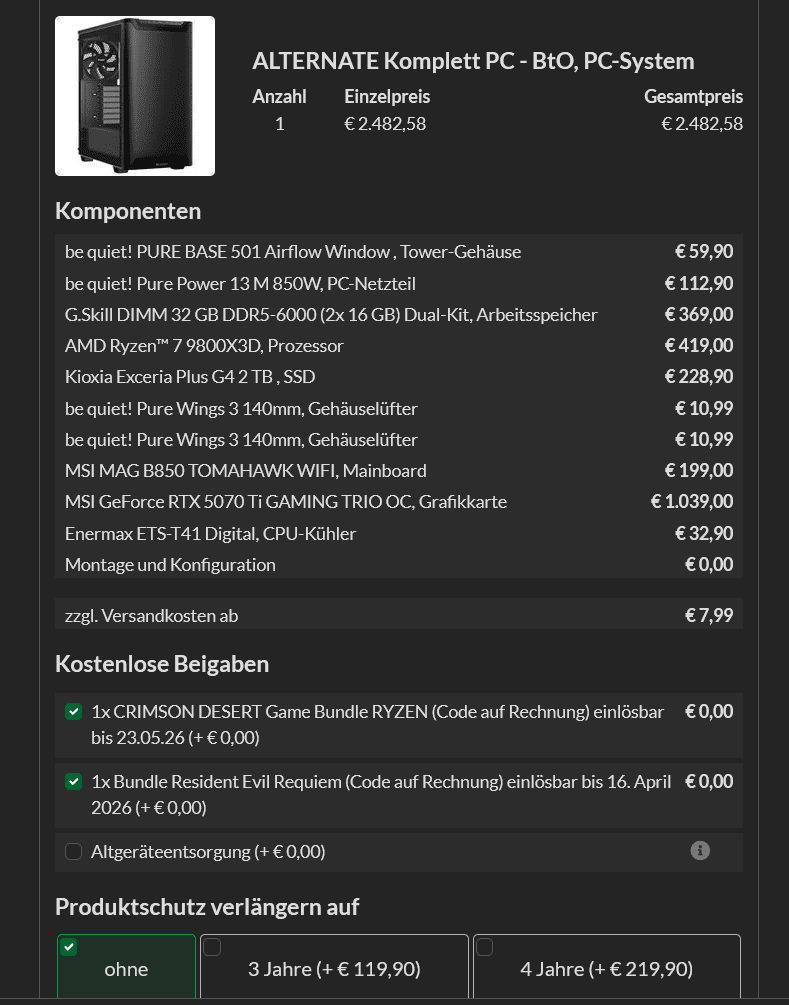Click the MSI GeForce RTX 5070 Ti row

pos(286,502)
